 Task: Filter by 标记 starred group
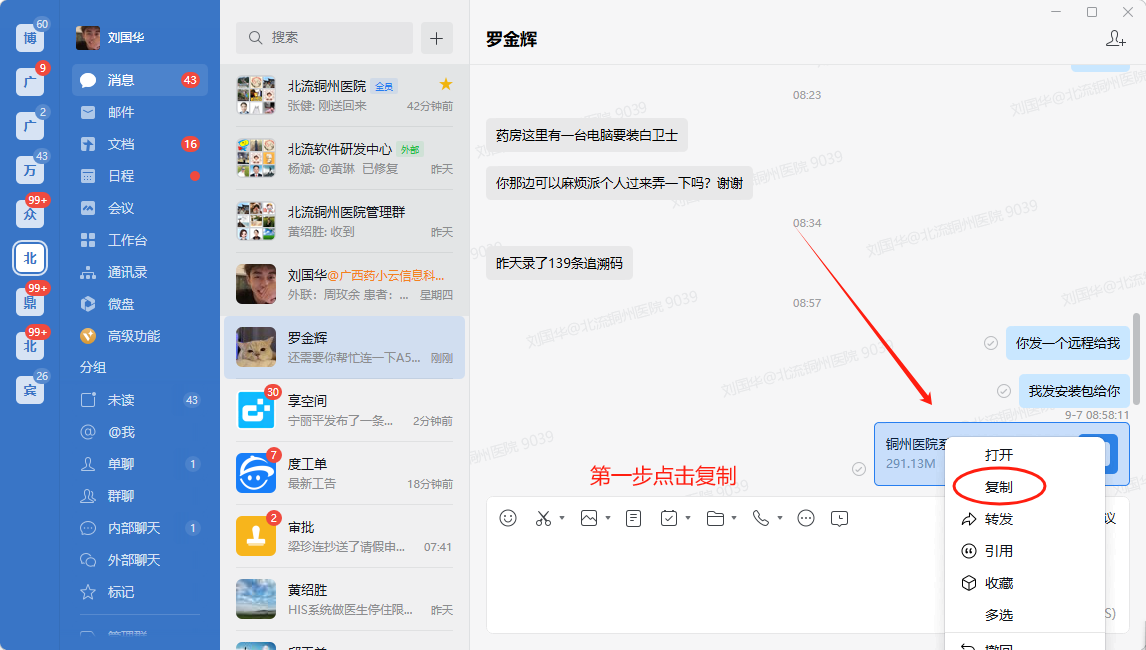pyautogui.click(x=140, y=592)
